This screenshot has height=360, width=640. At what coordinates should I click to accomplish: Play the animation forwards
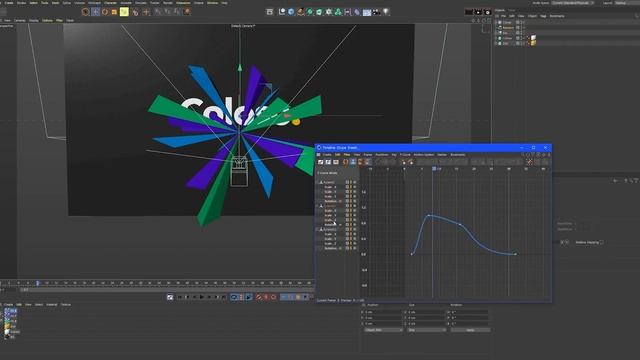(x=202, y=297)
